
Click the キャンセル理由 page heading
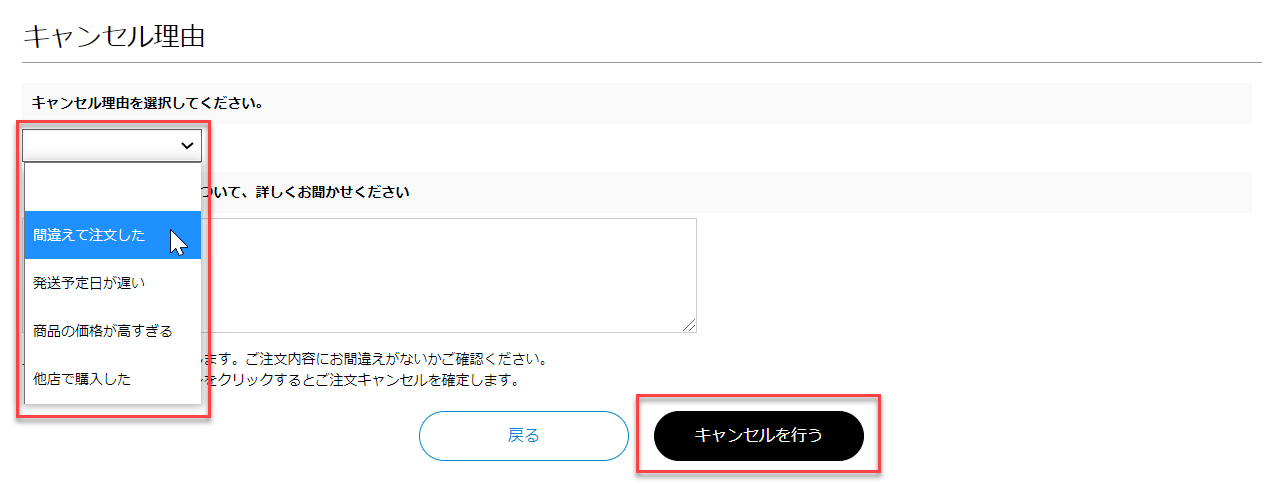(113, 36)
